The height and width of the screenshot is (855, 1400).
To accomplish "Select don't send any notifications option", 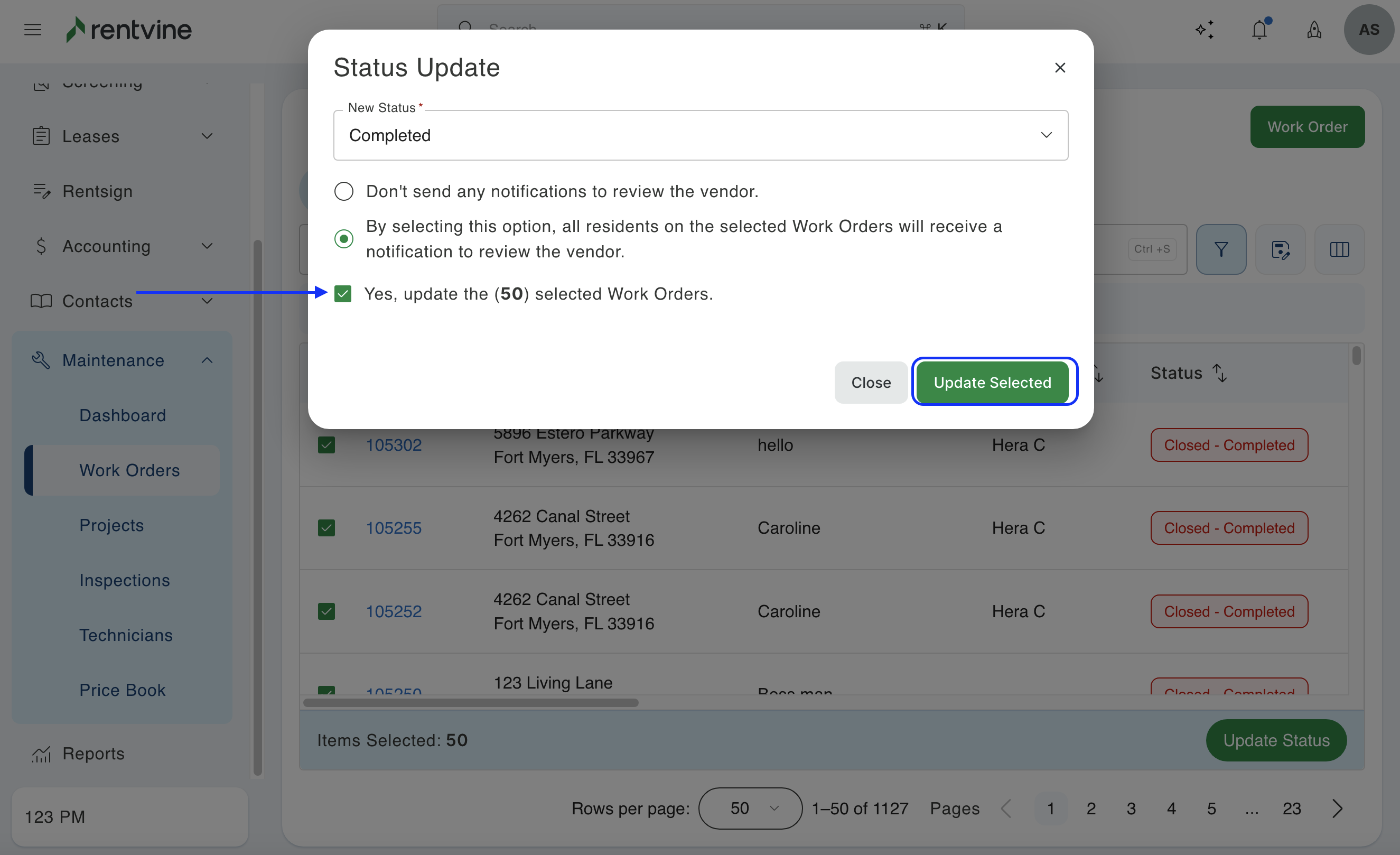I will [344, 192].
